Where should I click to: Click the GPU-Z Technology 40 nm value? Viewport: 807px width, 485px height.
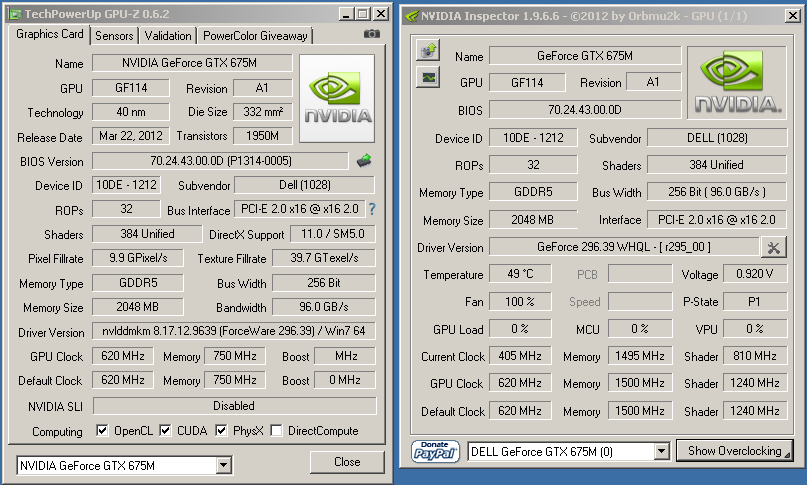coord(131,112)
